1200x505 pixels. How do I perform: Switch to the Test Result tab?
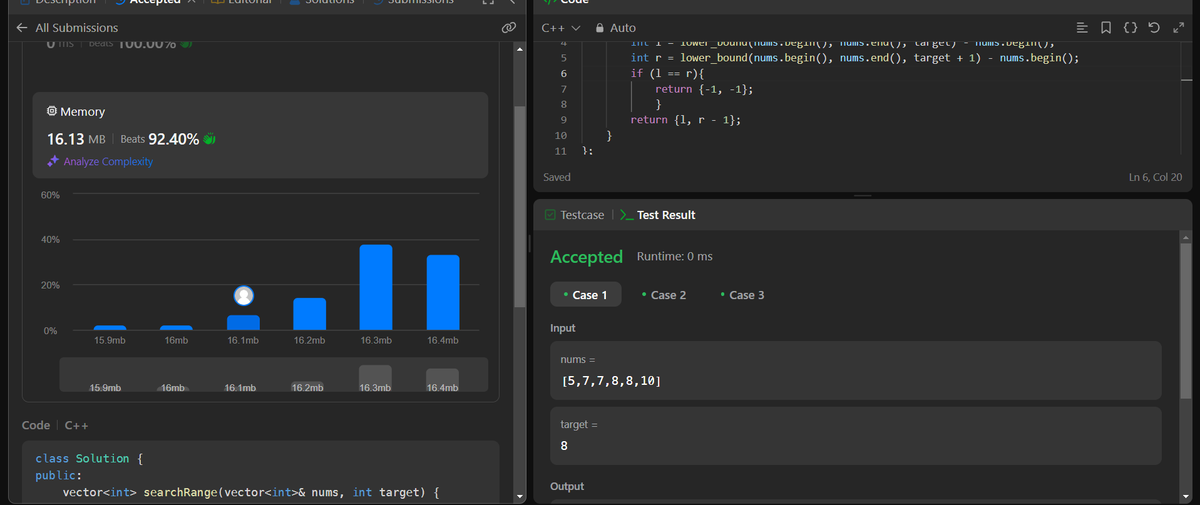pos(657,215)
